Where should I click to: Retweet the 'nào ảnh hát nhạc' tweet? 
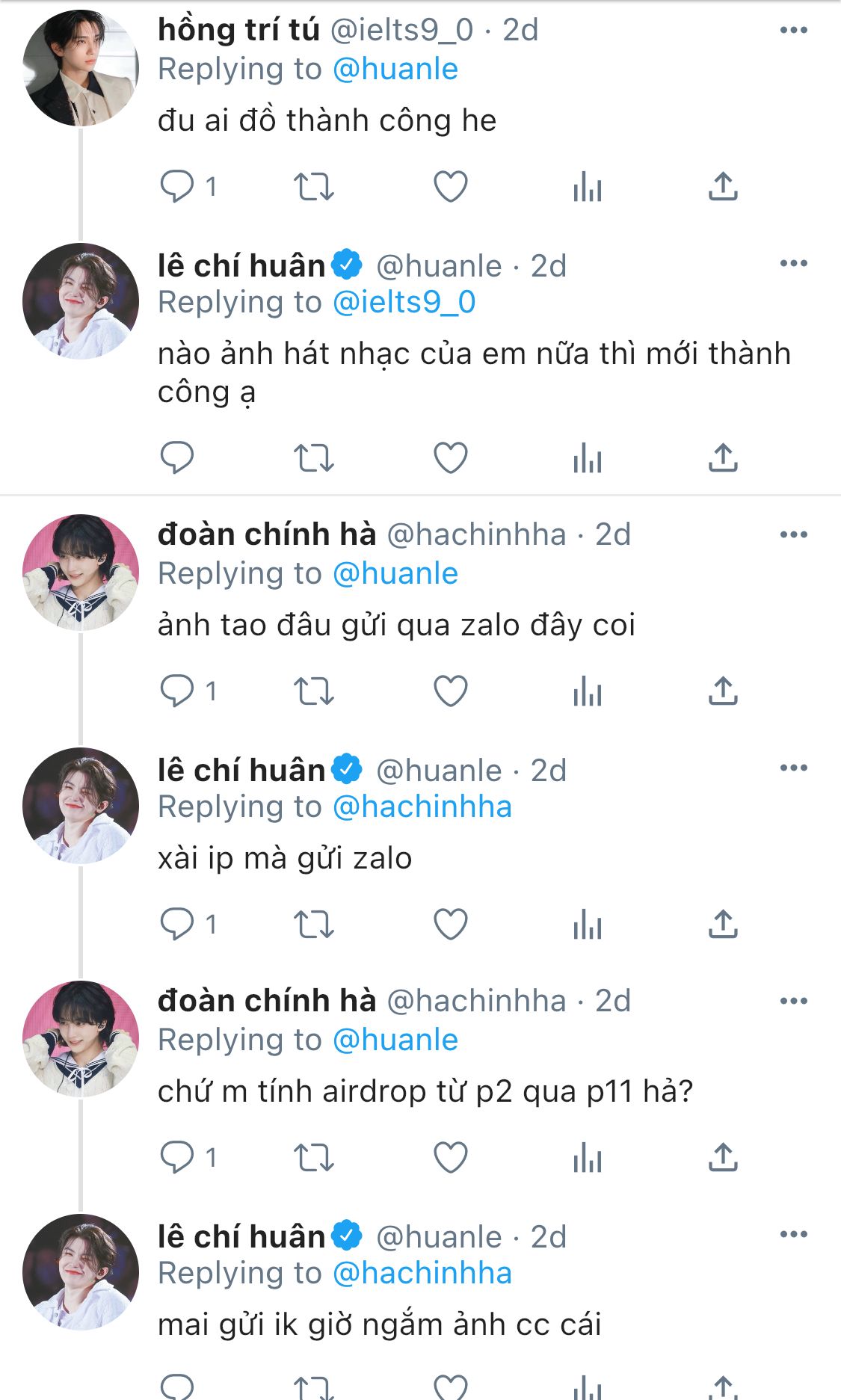[313, 457]
